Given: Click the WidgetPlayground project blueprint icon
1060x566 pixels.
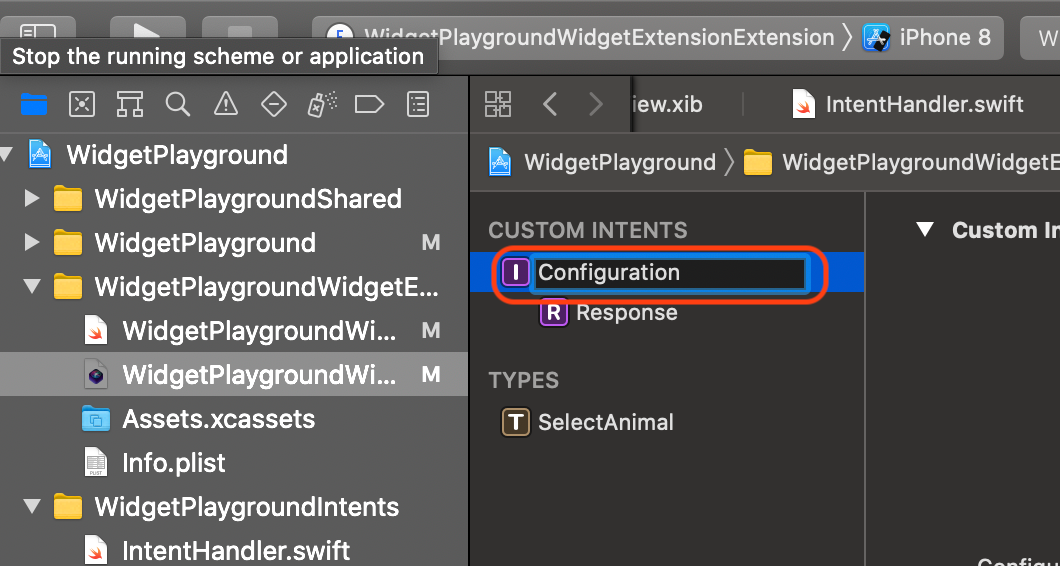Looking at the screenshot, I should point(39,154).
